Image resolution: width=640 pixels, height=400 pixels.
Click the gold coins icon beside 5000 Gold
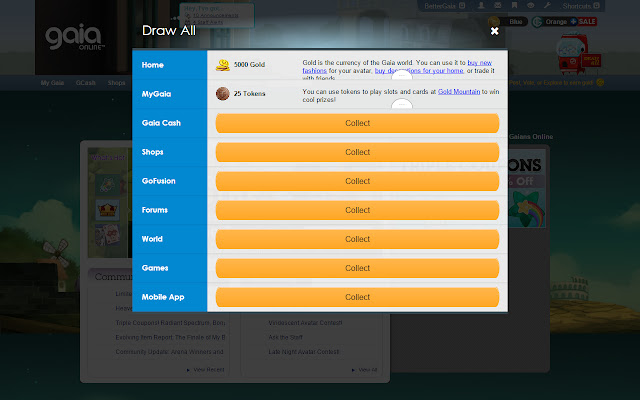222,64
